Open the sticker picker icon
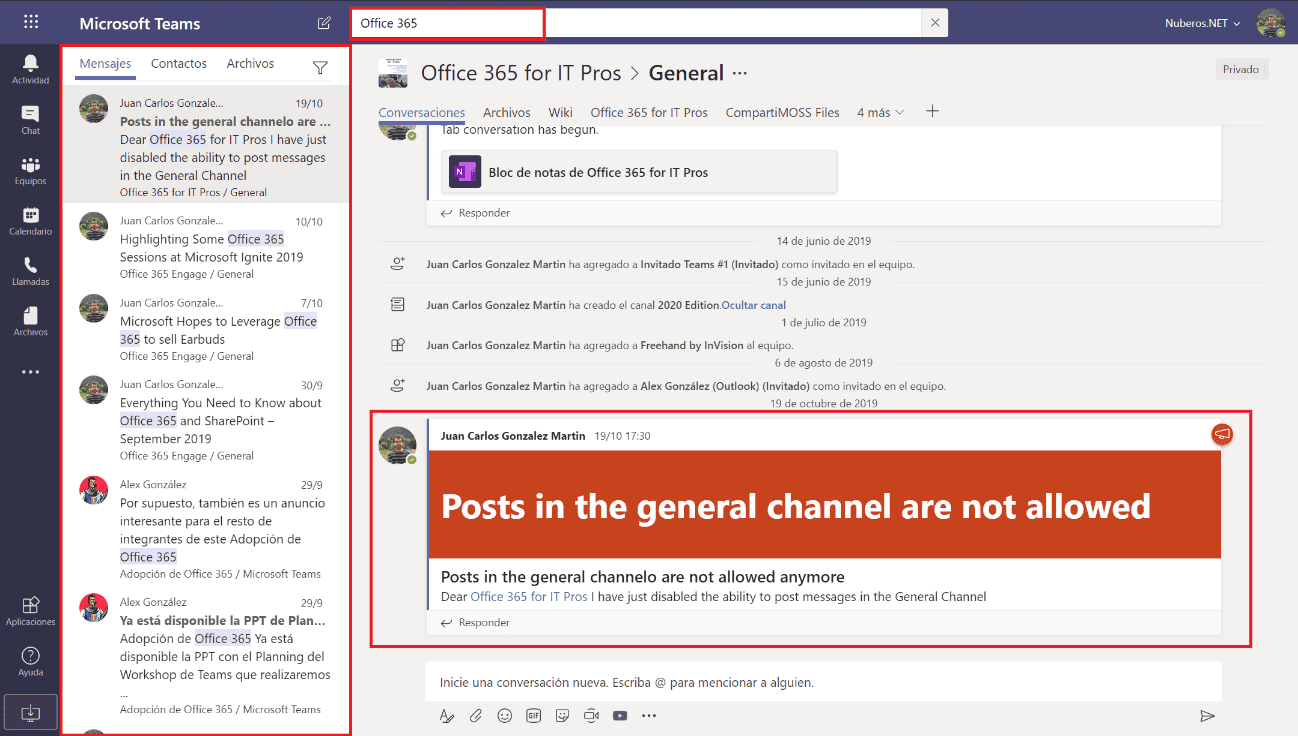The image size is (1298, 736). 563,715
